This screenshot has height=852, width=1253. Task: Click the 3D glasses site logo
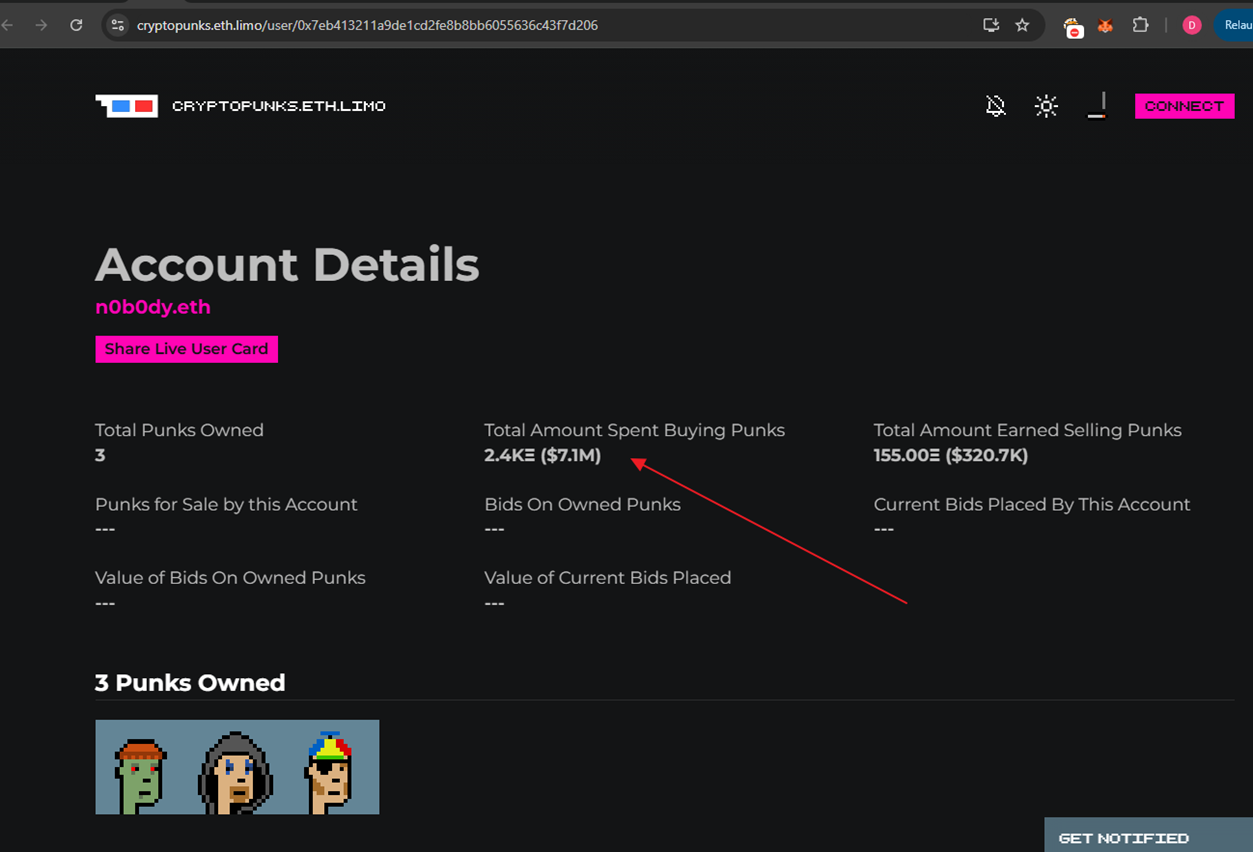tap(126, 106)
